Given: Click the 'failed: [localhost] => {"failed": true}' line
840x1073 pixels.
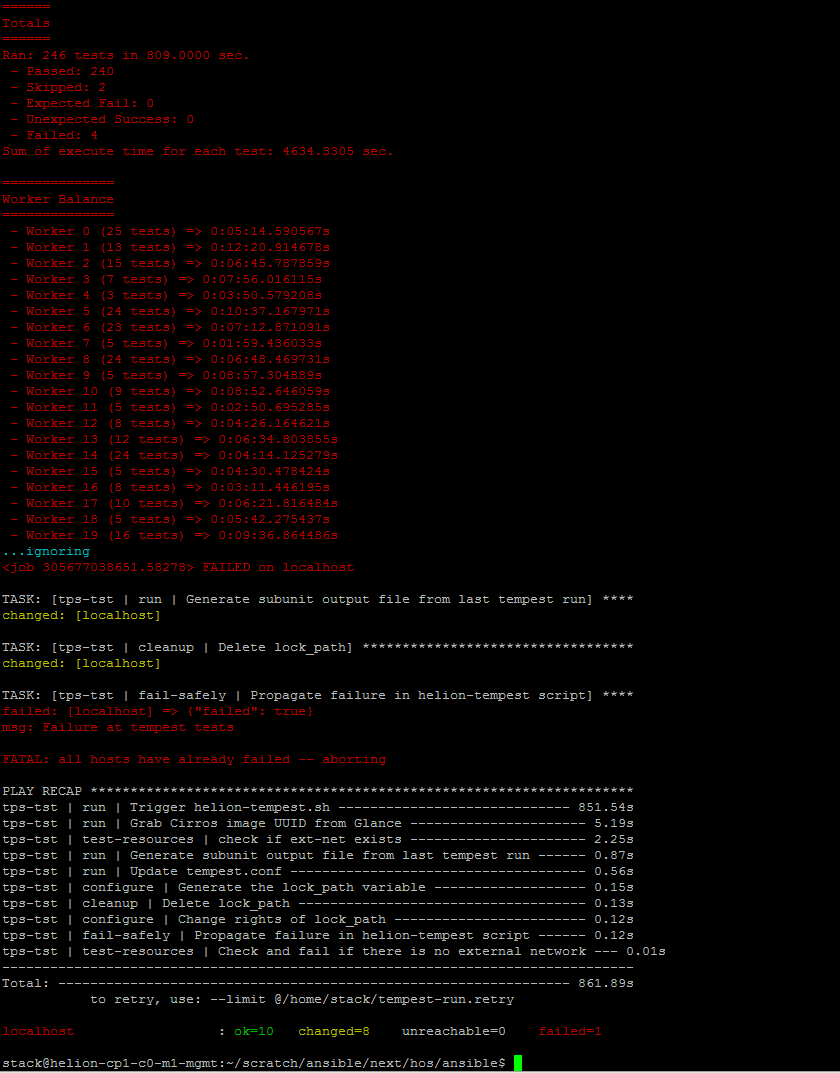Looking at the screenshot, I should point(158,712).
